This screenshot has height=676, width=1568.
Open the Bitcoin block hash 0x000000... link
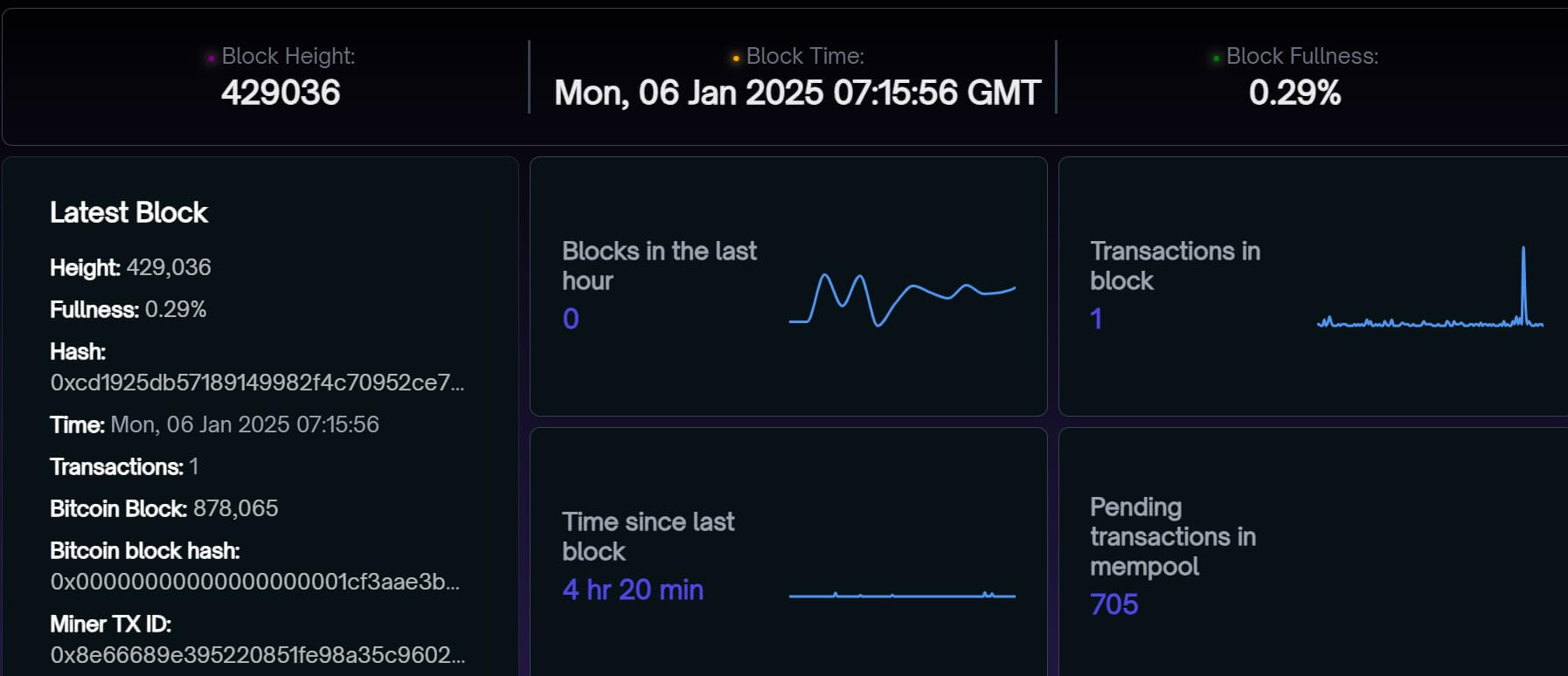[254, 582]
